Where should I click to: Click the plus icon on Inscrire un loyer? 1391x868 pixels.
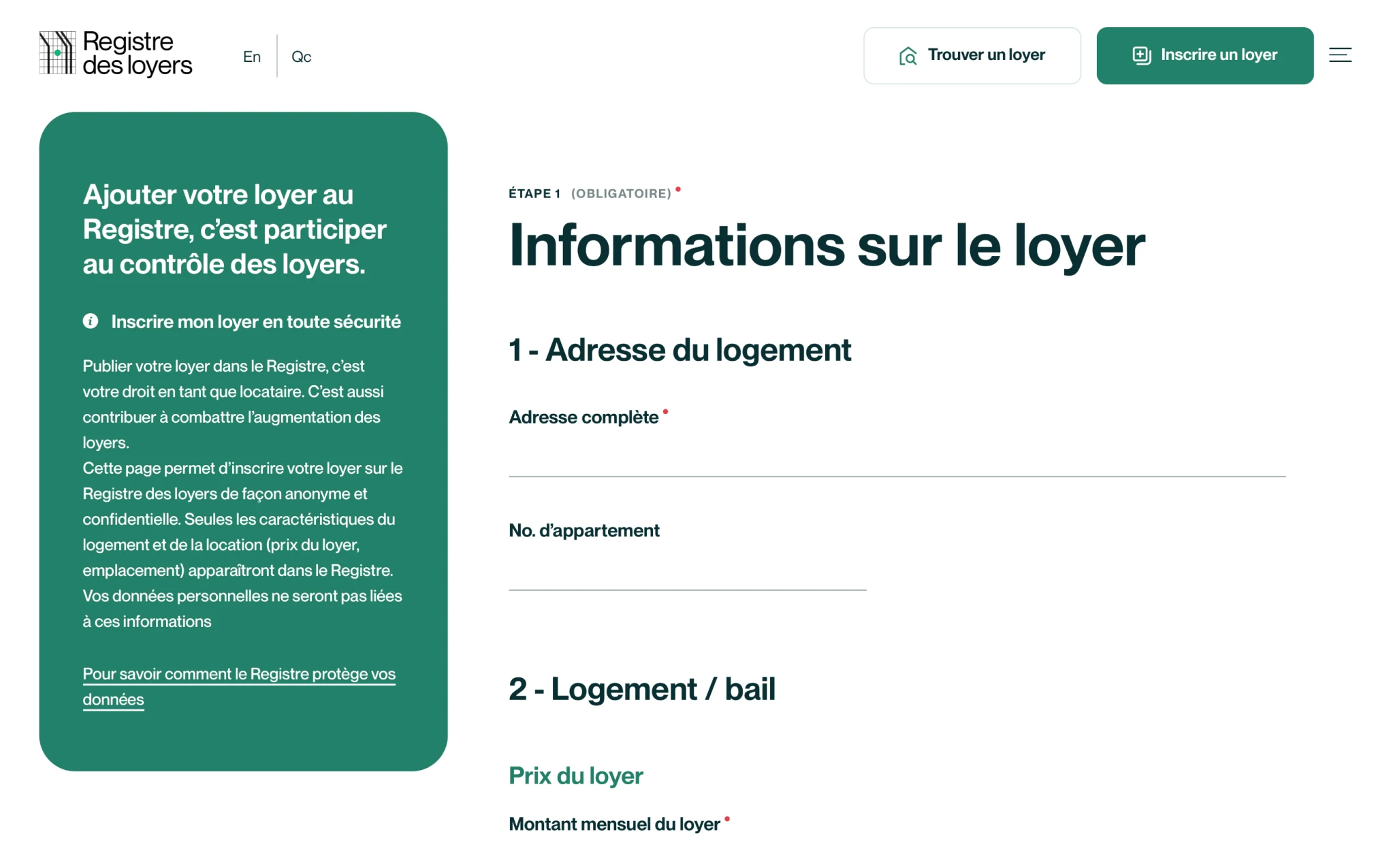[x=1141, y=55]
